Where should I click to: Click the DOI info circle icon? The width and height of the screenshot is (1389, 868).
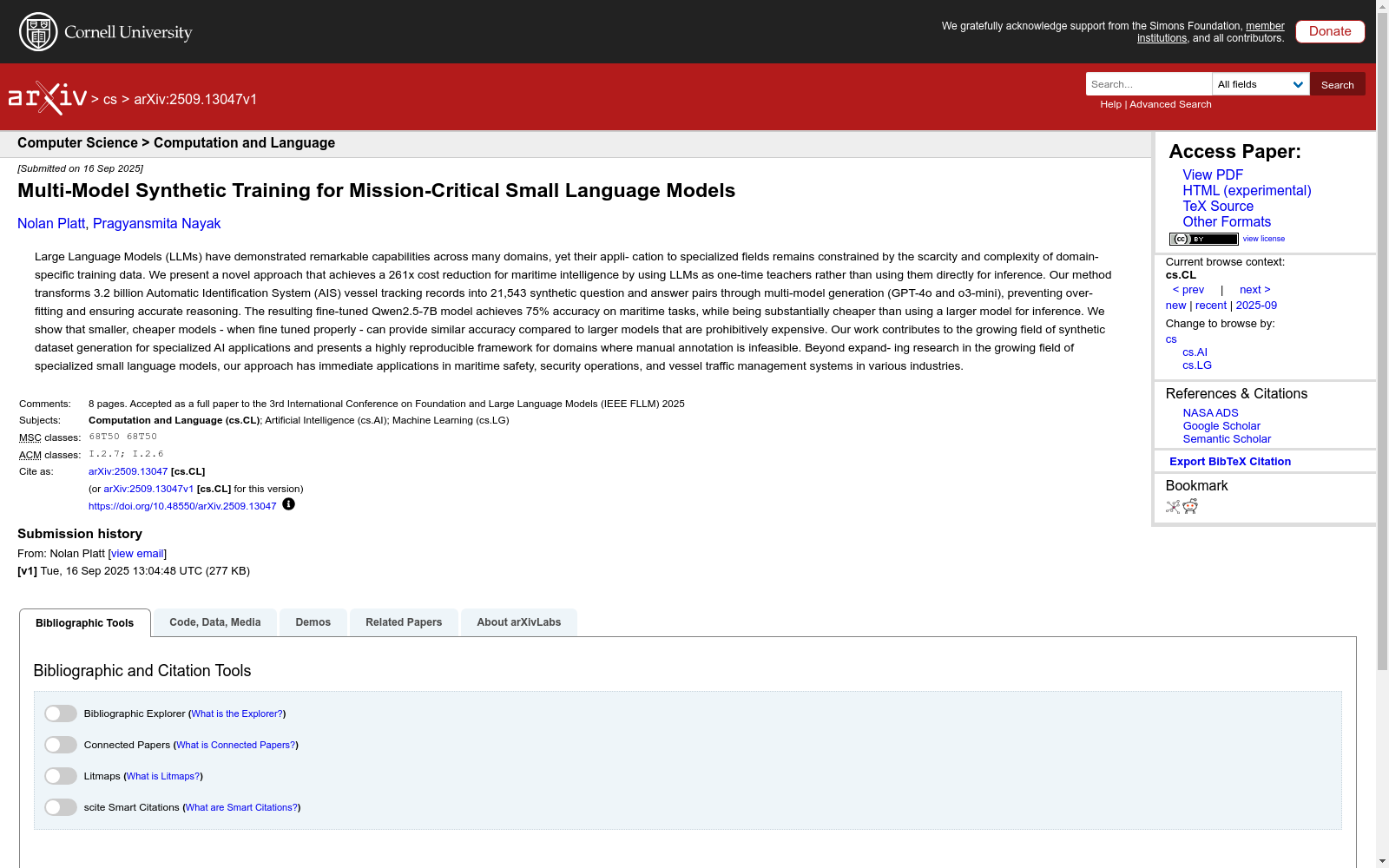[x=288, y=504]
